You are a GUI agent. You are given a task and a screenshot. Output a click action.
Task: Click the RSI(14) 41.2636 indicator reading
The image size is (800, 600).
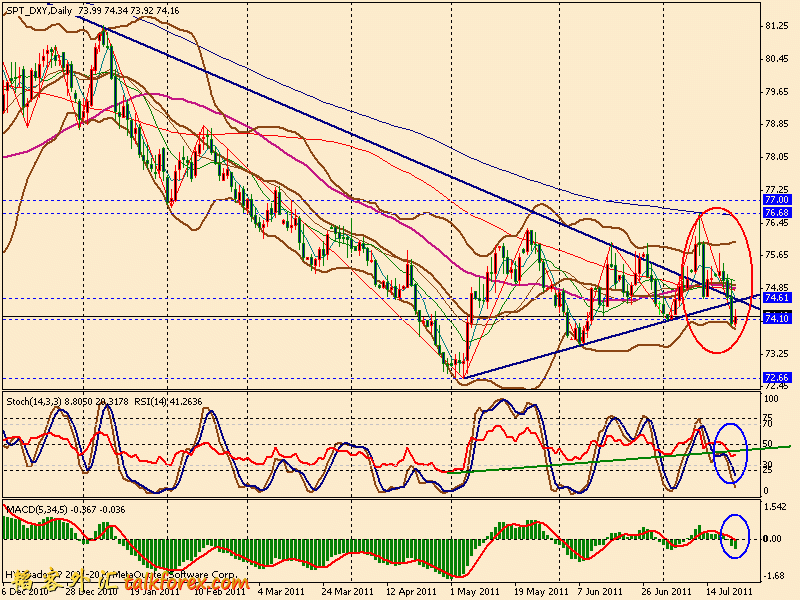coord(168,402)
